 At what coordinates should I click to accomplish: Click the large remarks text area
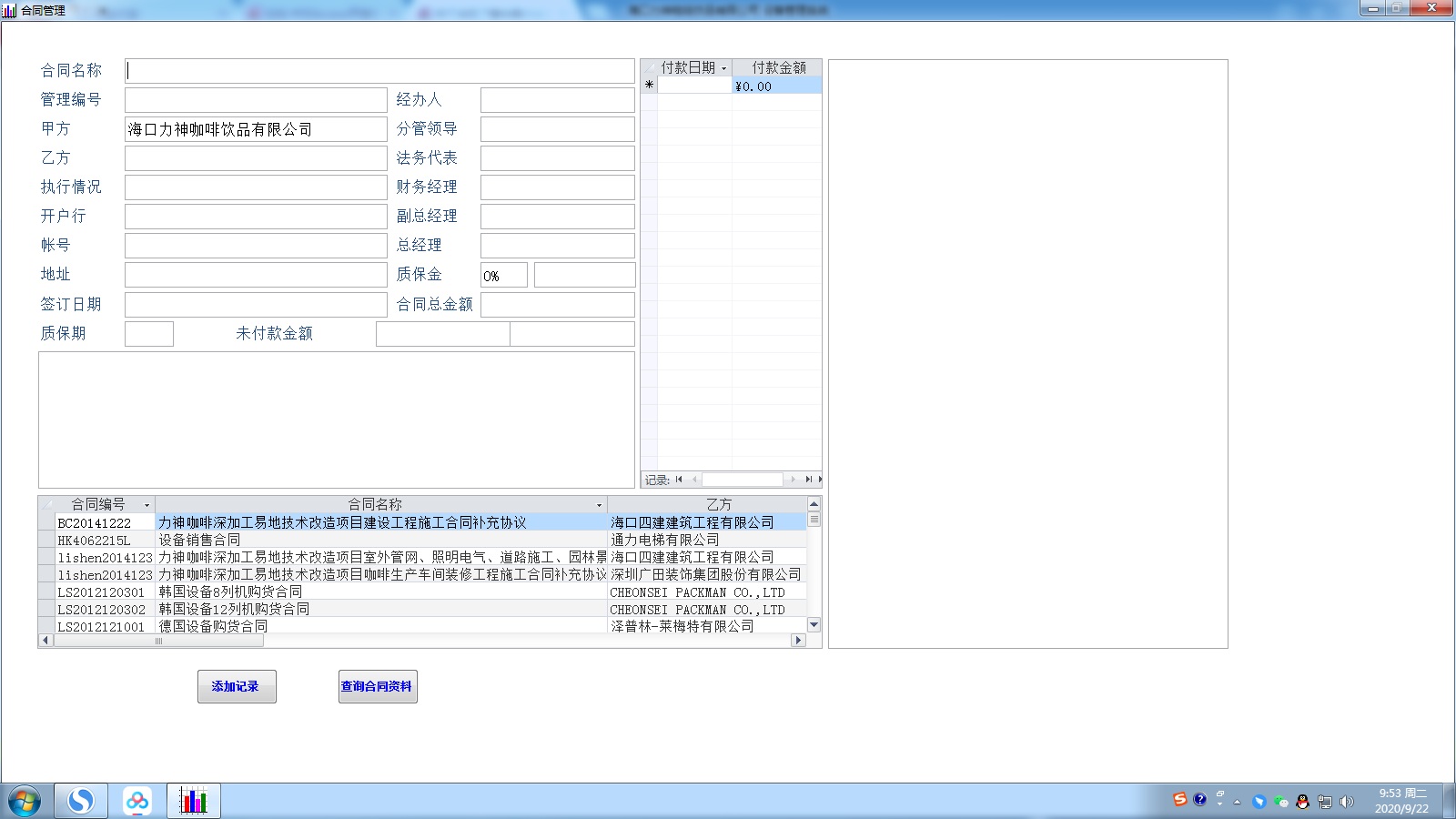(337, 420)
